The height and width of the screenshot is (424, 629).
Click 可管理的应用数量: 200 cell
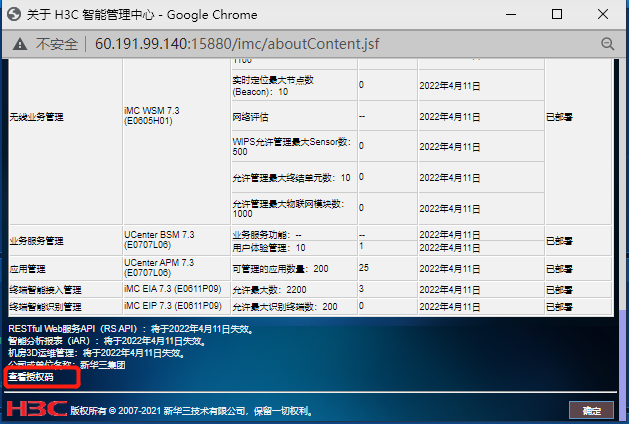click(294, 268)
